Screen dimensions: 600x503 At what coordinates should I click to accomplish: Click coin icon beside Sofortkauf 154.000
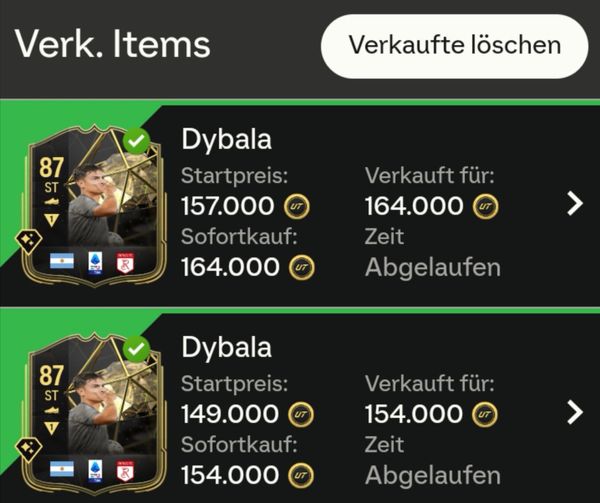(300, 475)
